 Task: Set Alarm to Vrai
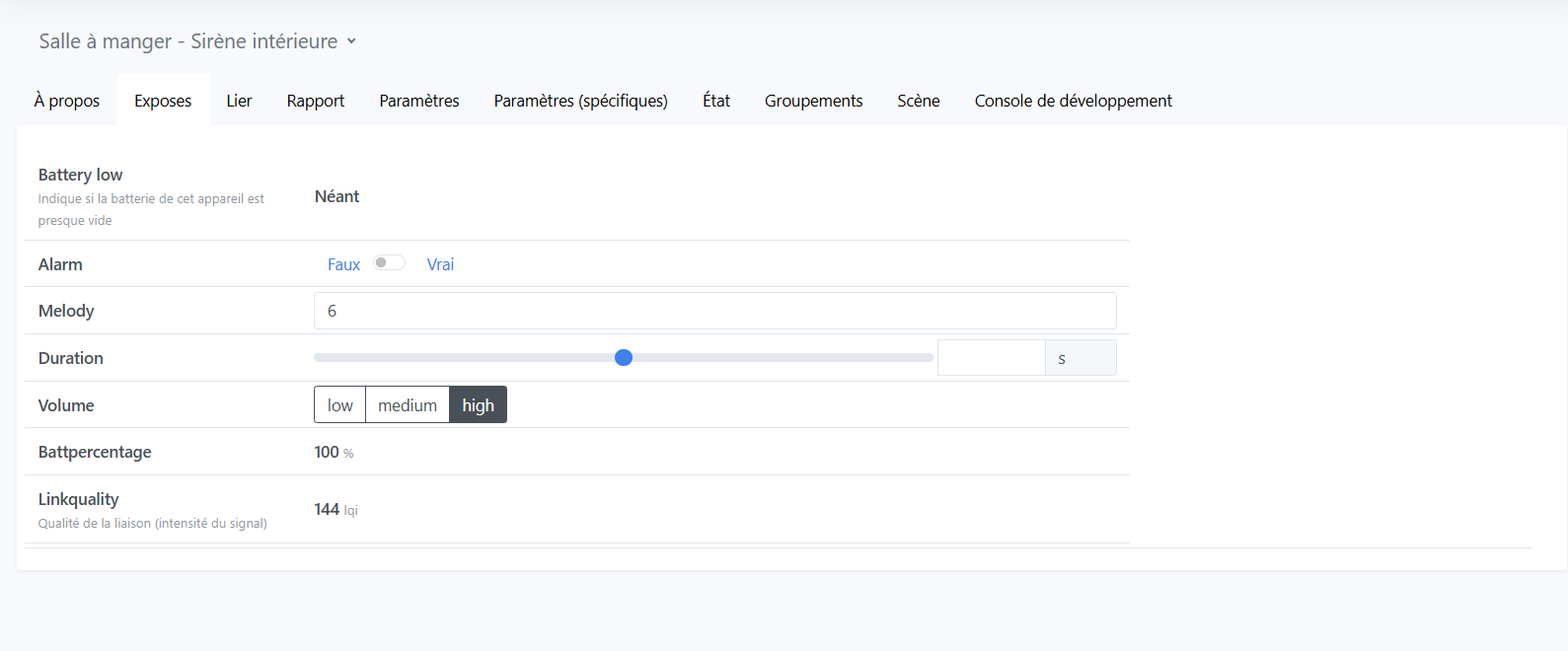click(440, 264)
